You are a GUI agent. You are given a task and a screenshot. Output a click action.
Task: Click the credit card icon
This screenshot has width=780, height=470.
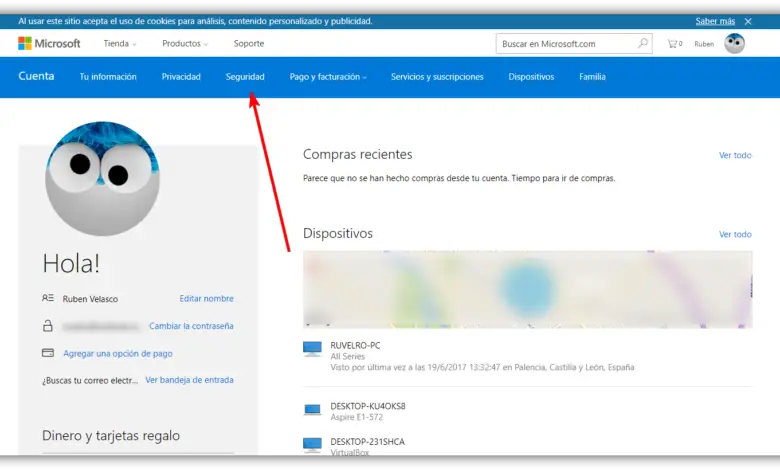click(x=48, y=353)
